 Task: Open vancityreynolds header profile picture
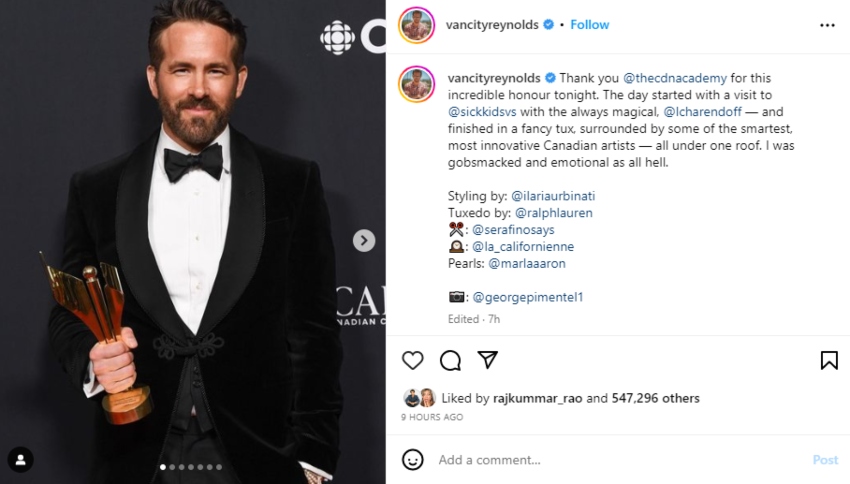(416, 25)
